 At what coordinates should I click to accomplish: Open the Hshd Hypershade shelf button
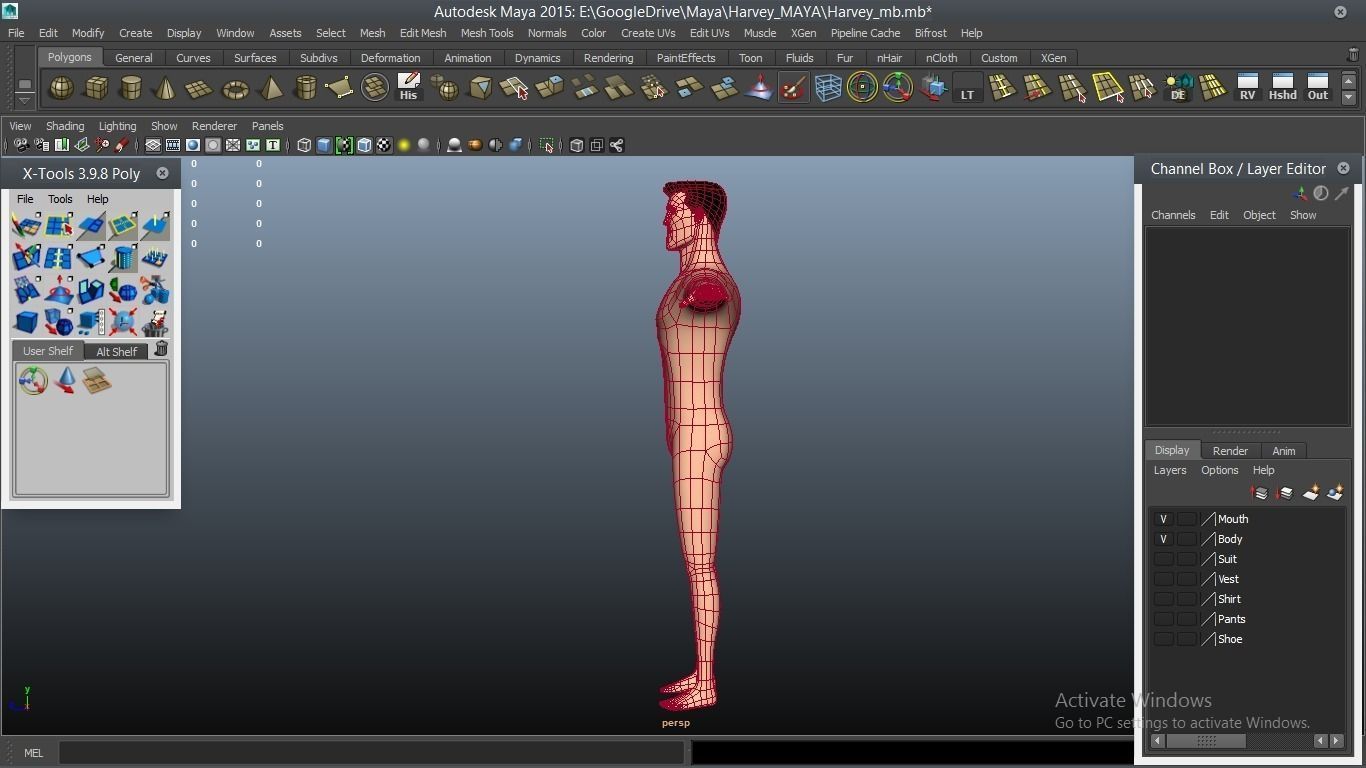(x=1282, y=88)
